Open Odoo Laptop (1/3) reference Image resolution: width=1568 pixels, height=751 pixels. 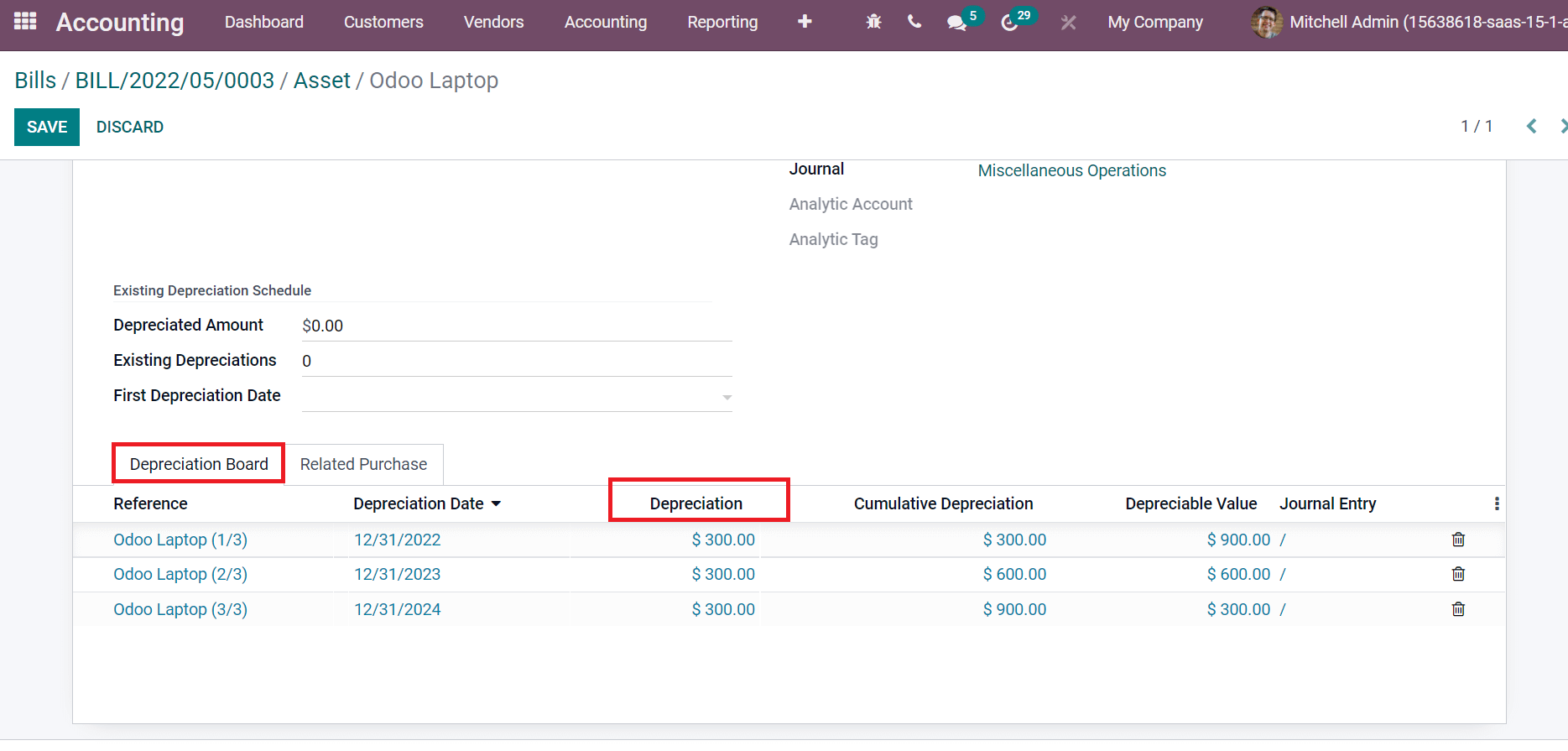pyautogui.click(x=180, y=540)
